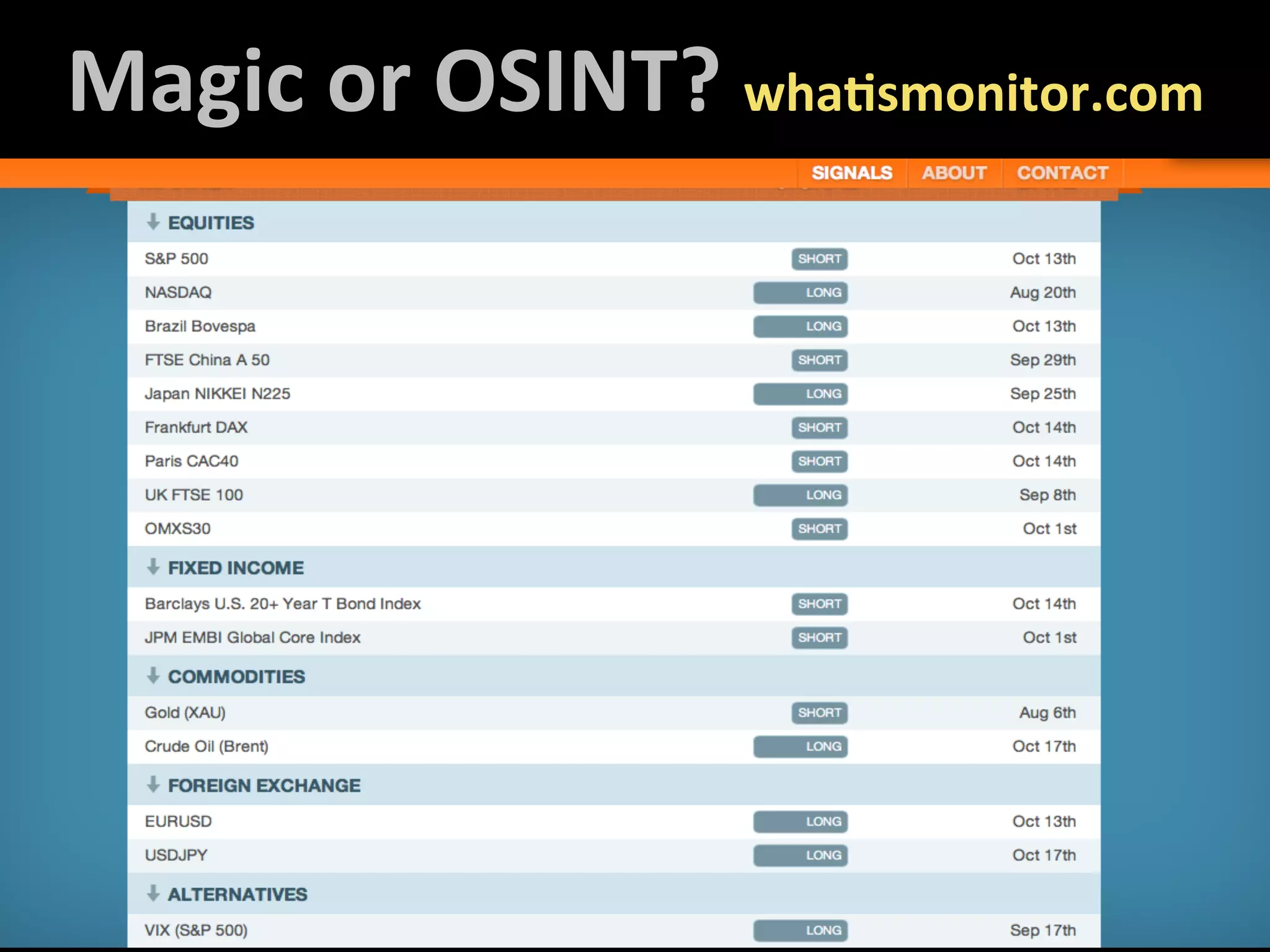Select Barclays U.S. 20+ Year T Bond Index
This screenshot has height=952, width=1270.
(x=283, y=604)
